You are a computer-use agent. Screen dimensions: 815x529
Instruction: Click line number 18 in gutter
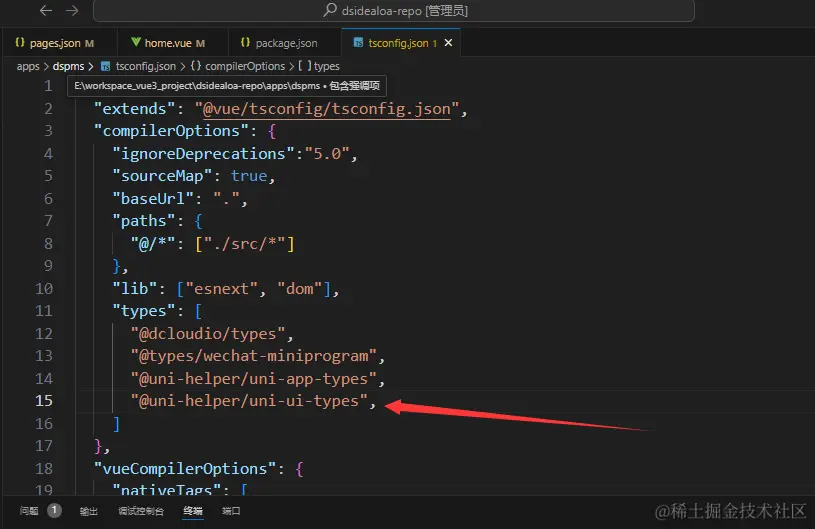(44, 469)
